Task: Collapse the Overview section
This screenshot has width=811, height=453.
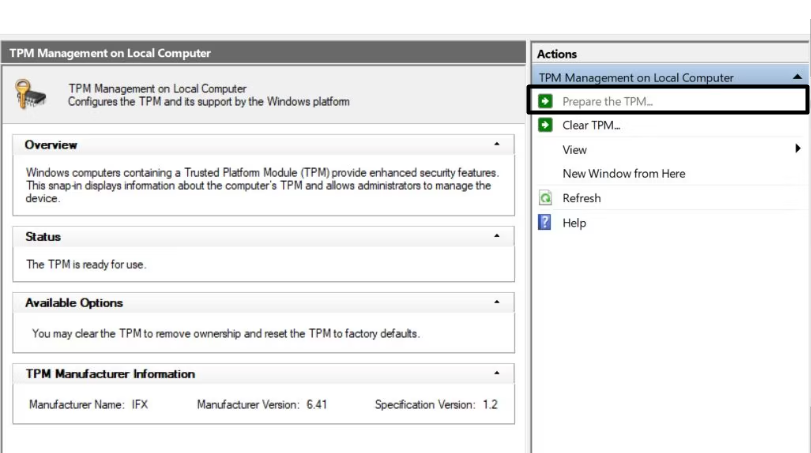Action: 497,145
